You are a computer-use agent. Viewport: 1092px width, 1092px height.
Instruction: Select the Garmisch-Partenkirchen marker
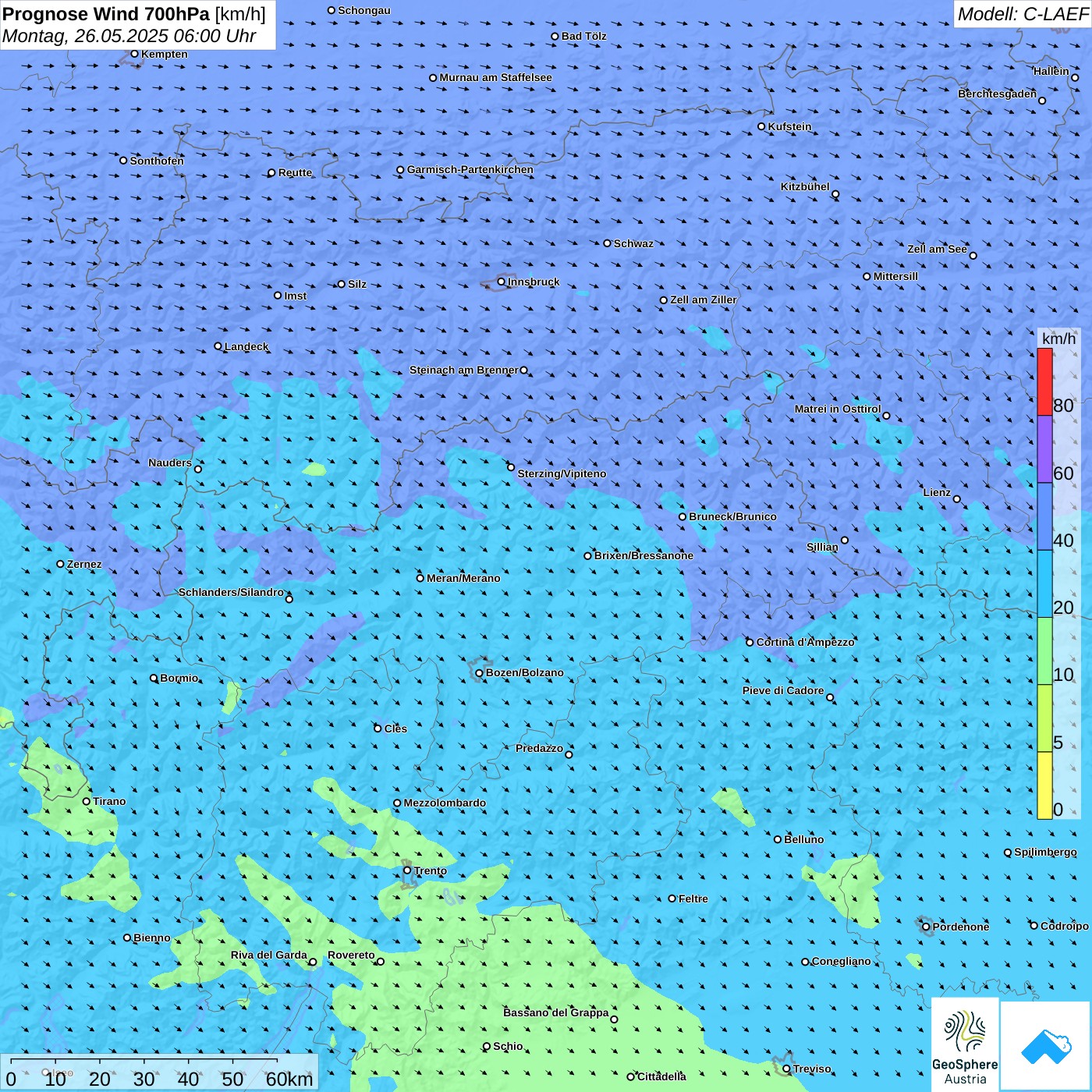click(x=400, y=169)
